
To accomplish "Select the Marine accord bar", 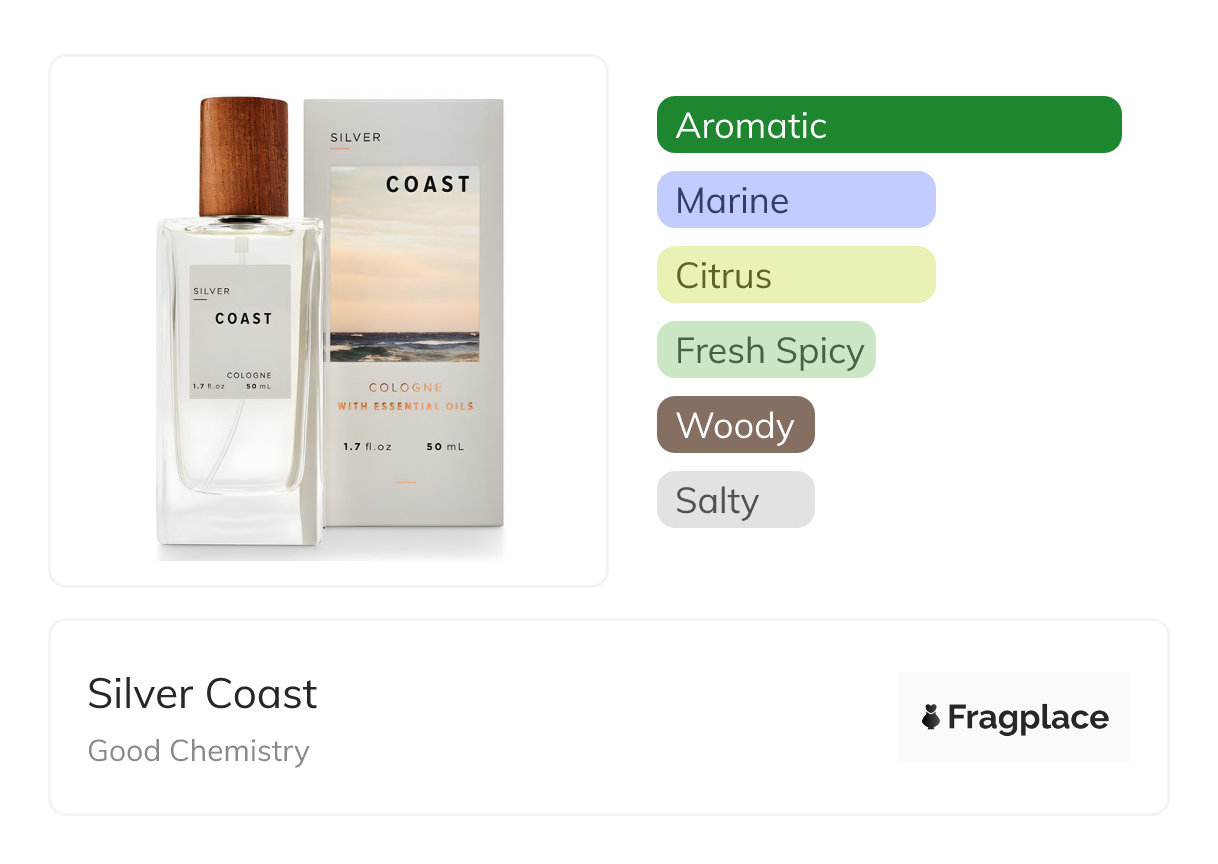I will pos(795,200).
